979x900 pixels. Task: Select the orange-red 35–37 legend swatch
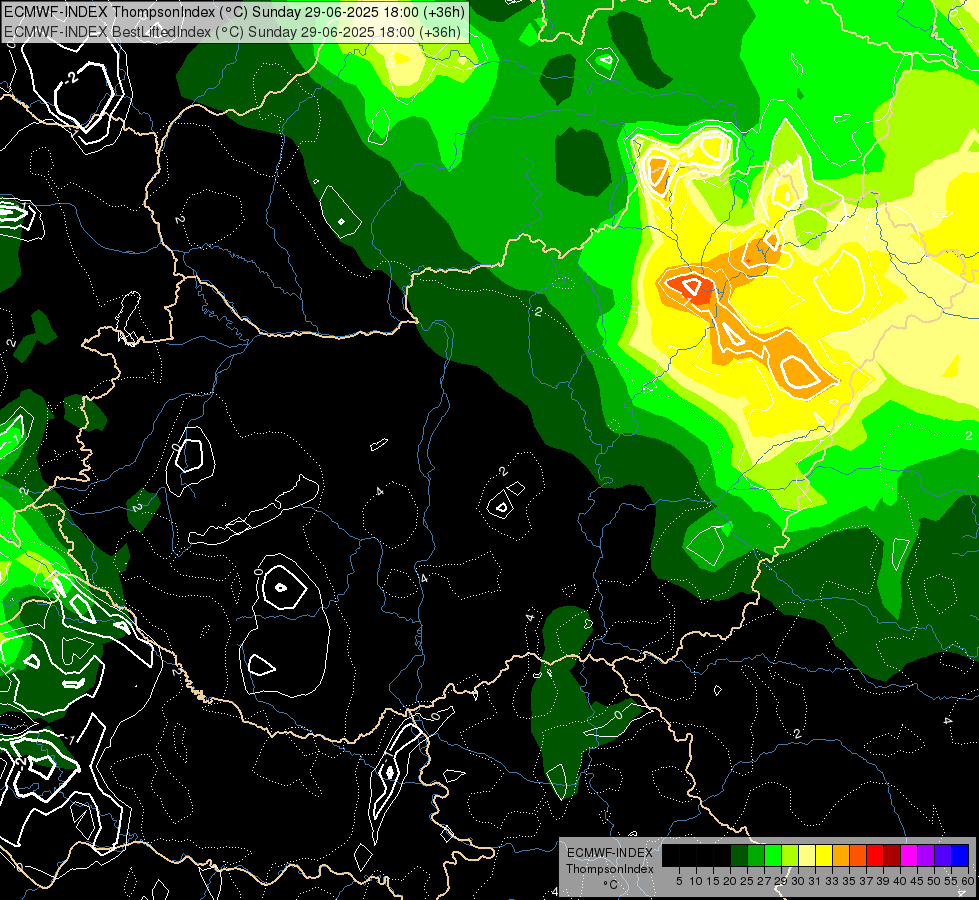pyautogui.click(x=858, y=855)
